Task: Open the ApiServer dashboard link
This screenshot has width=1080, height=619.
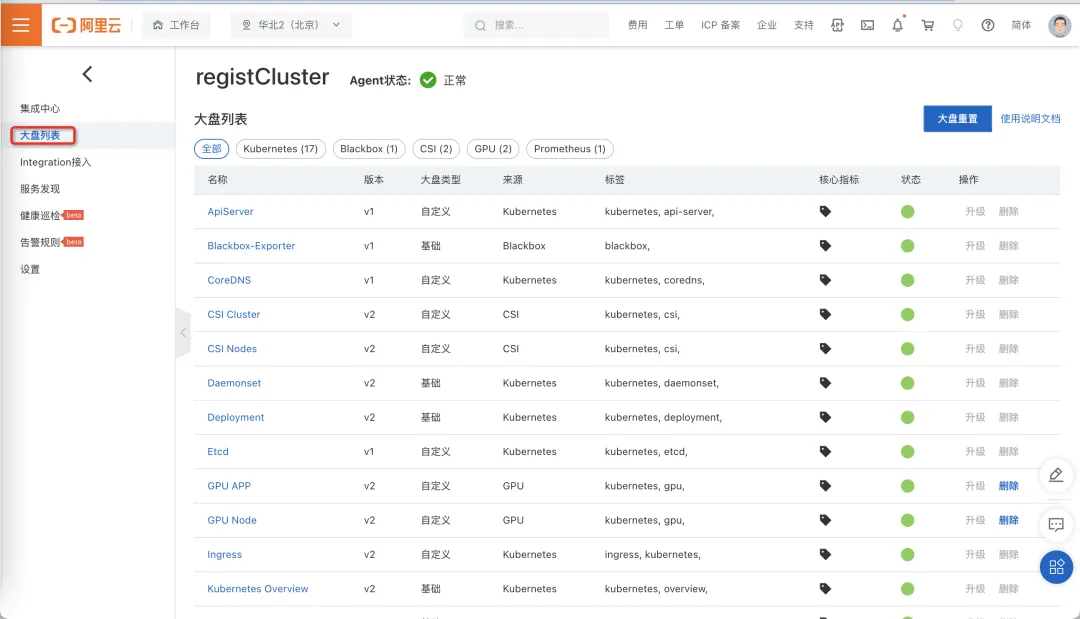Action: [230, 211]
